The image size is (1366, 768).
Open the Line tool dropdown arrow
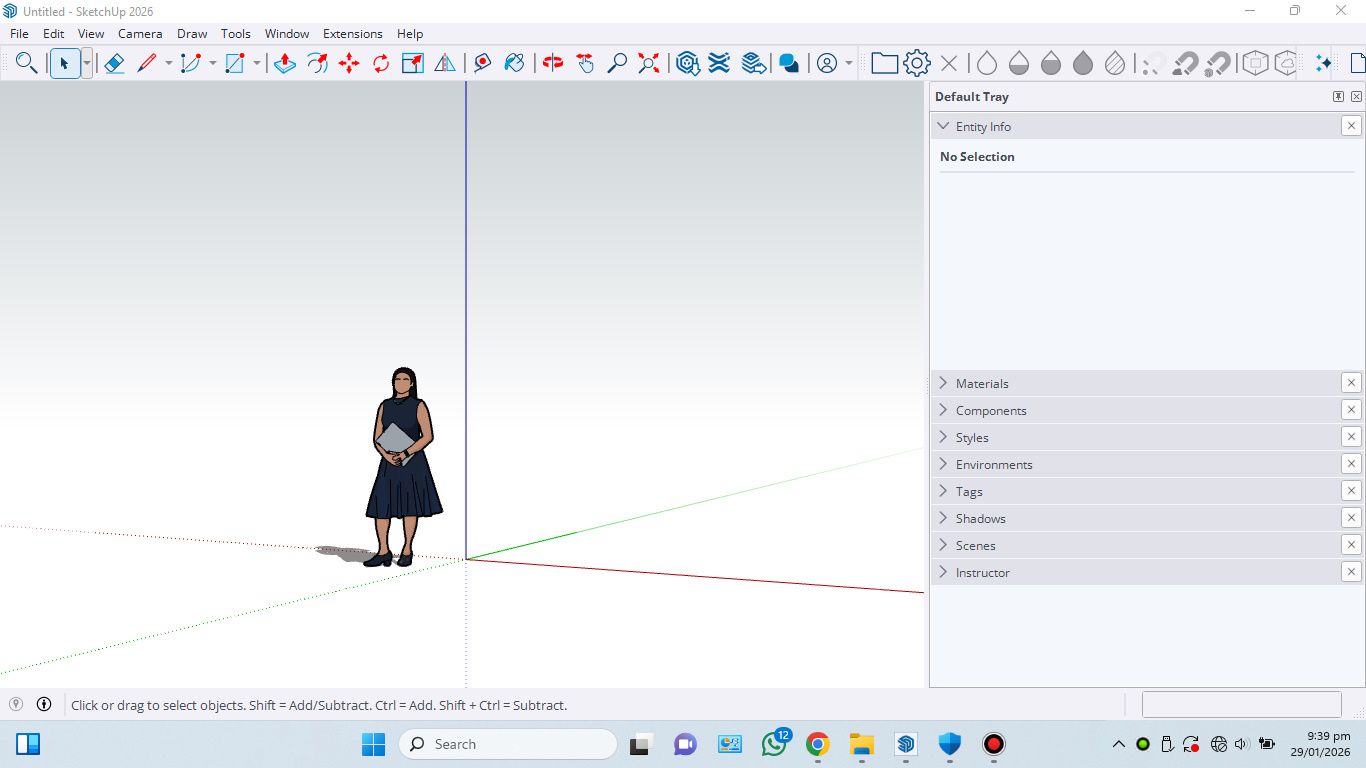click(168, 63)
